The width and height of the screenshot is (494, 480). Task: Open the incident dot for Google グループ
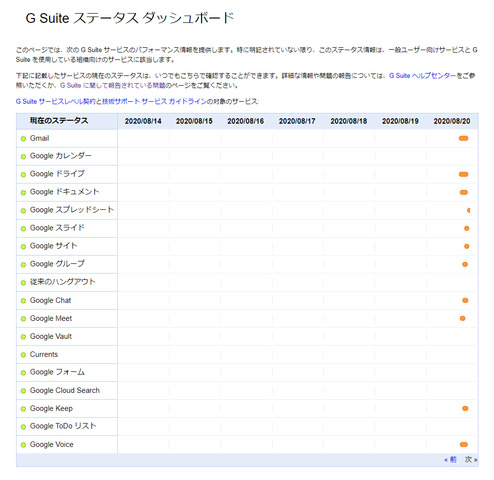465,264
